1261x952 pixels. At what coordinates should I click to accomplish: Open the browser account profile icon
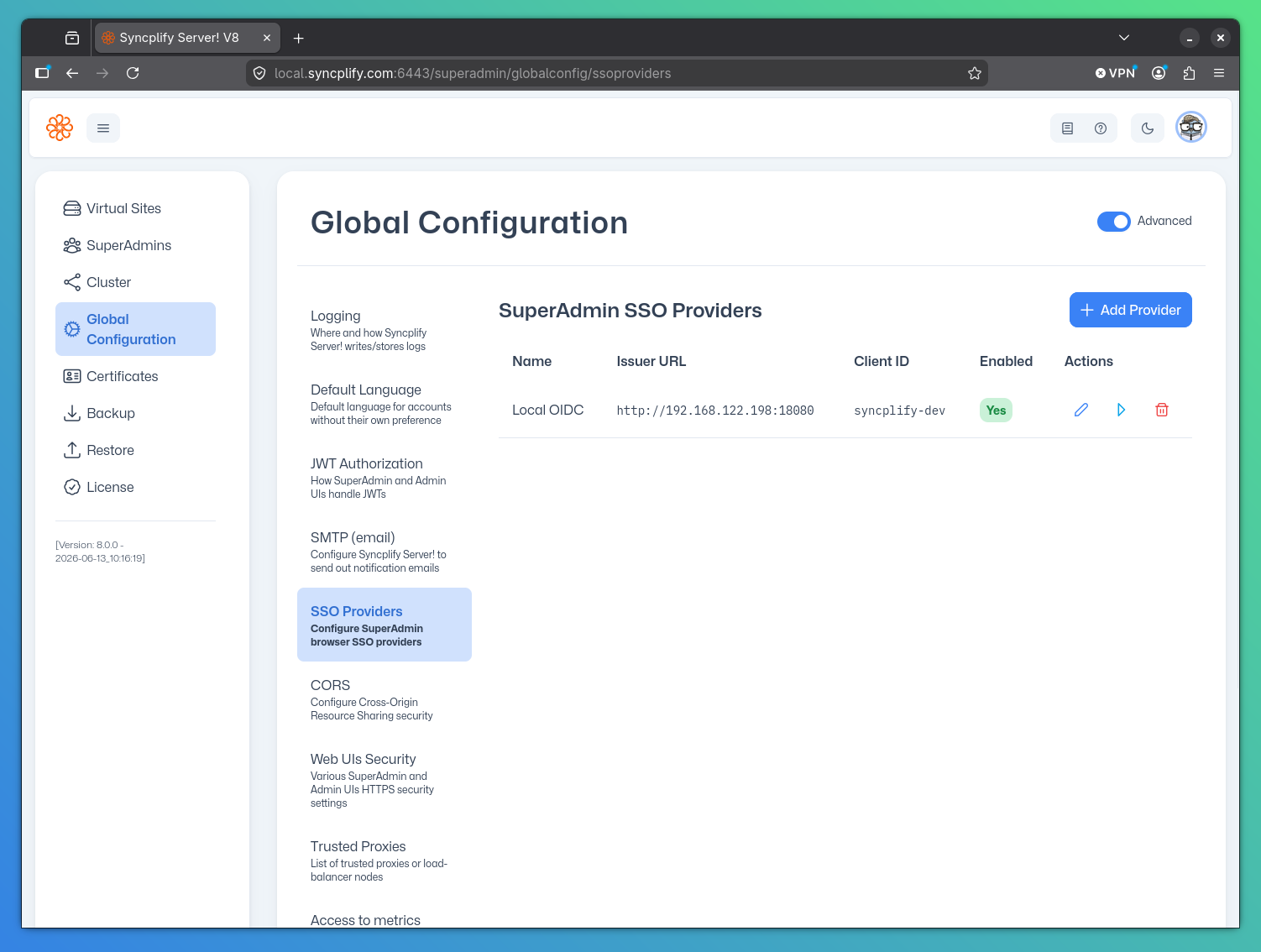pos(1159,73)
